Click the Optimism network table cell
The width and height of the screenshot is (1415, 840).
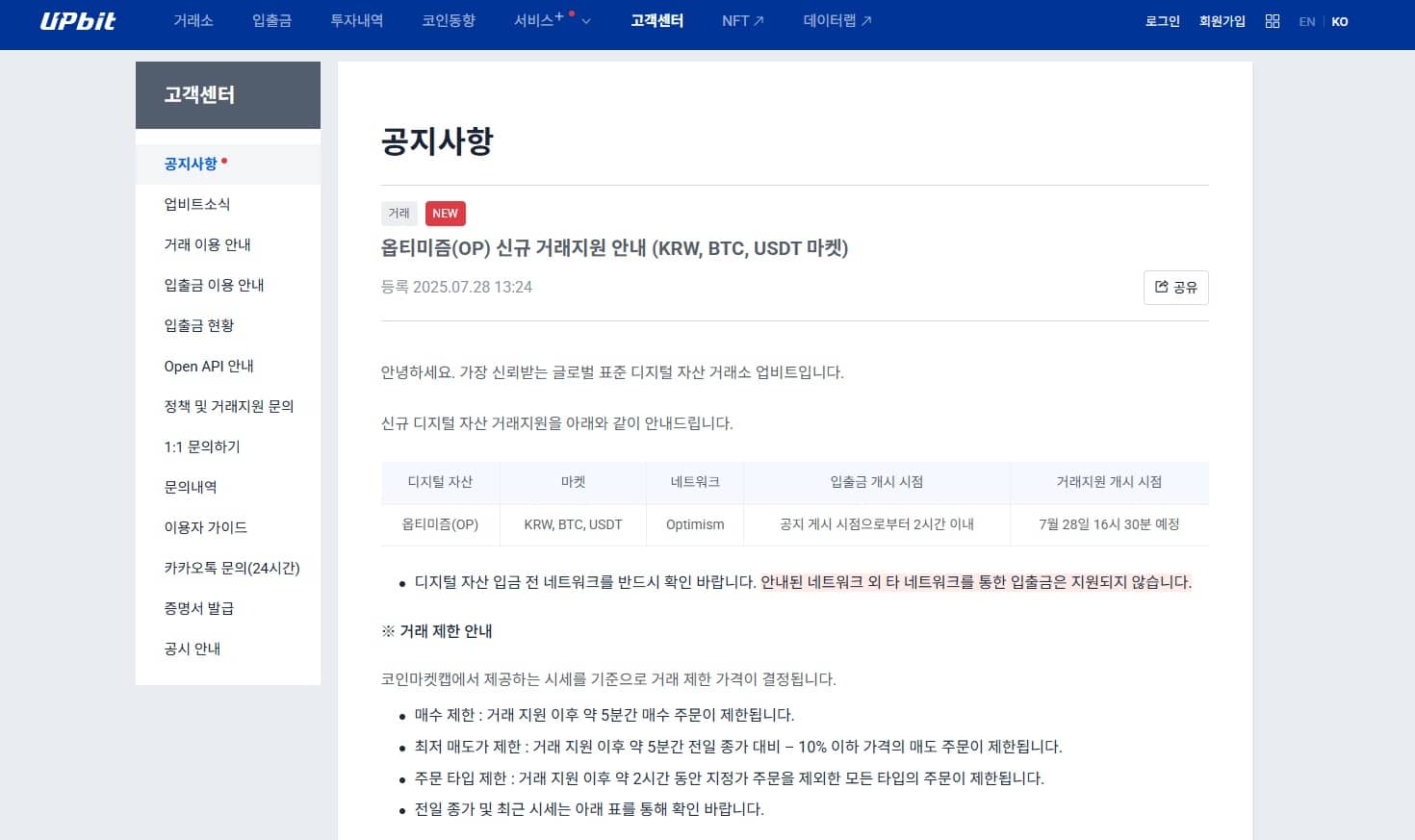point(695,524)
